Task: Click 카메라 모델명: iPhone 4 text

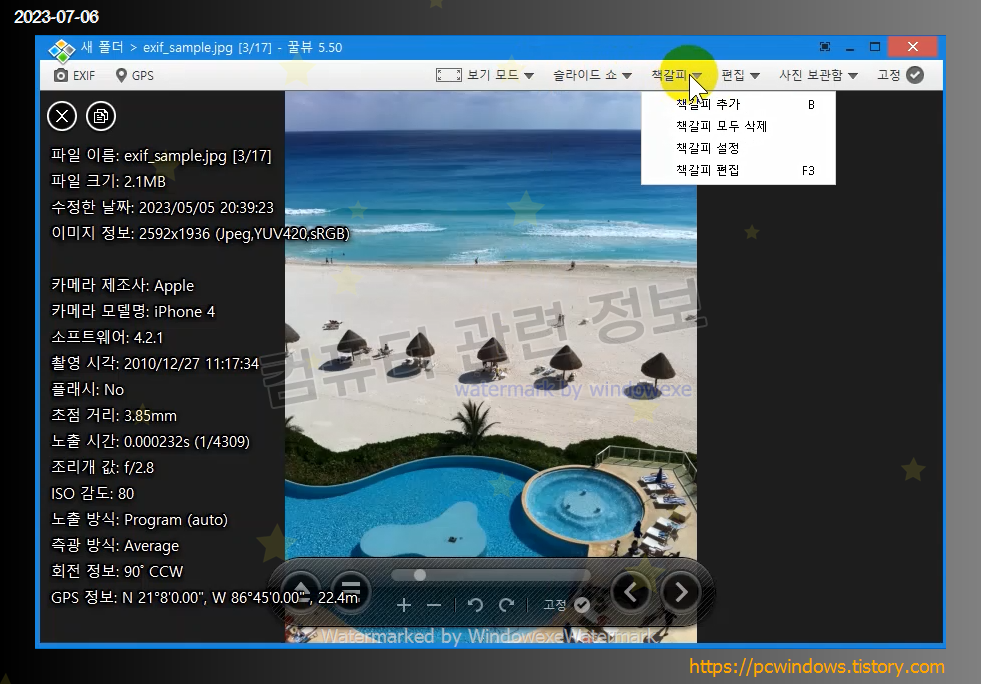Action: [133, 311]
